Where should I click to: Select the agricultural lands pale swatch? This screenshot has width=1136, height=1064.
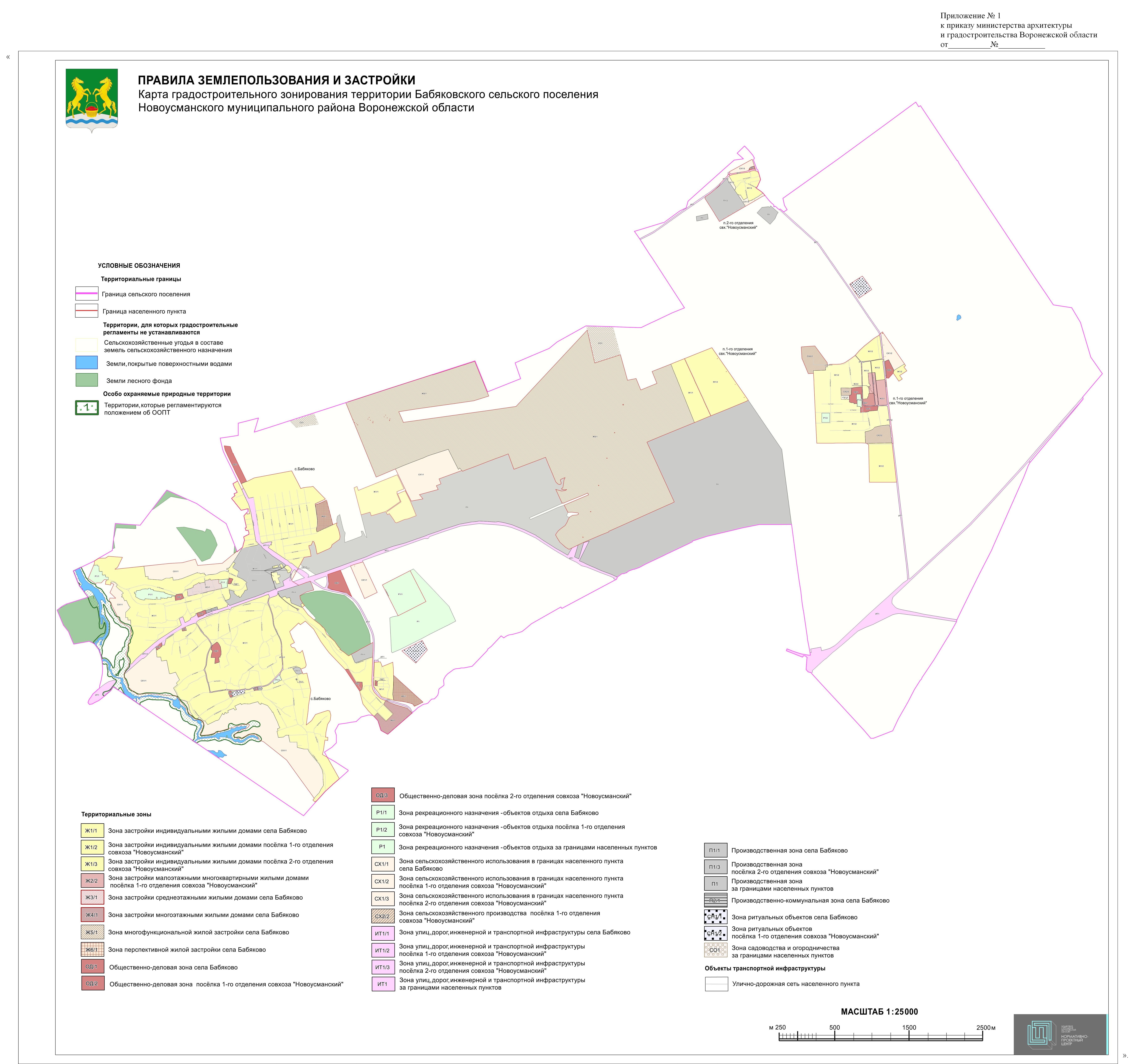click(87, 345)
